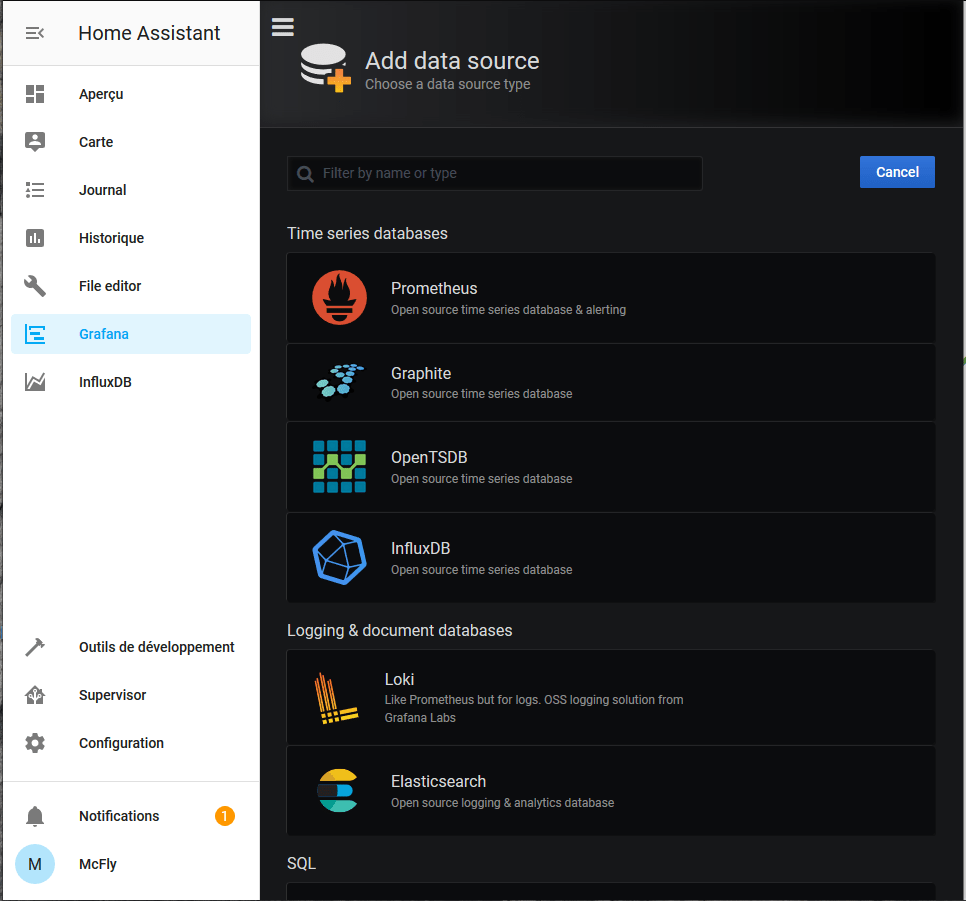
Task: Open the Notifications bell icon
Action: (x=35, y=816)
